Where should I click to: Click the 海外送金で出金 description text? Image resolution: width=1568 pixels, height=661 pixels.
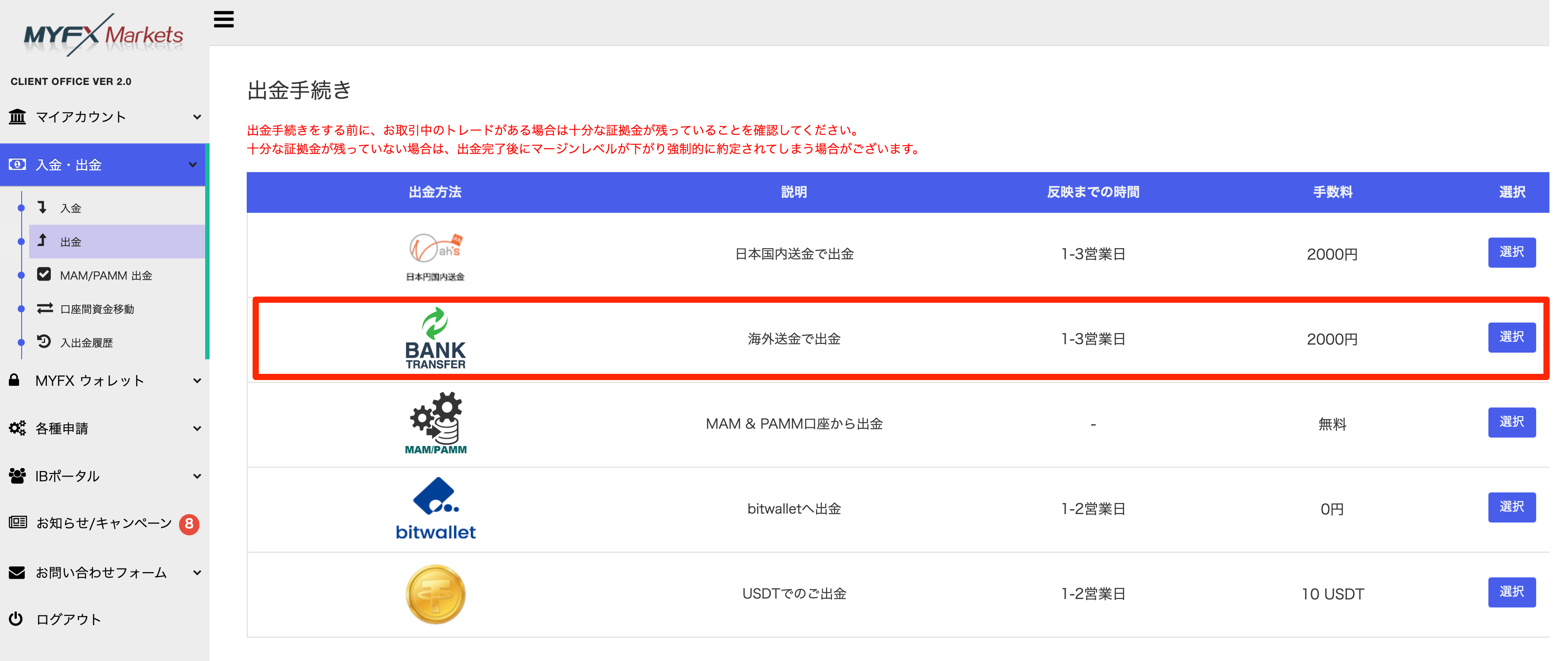[794, 339]
